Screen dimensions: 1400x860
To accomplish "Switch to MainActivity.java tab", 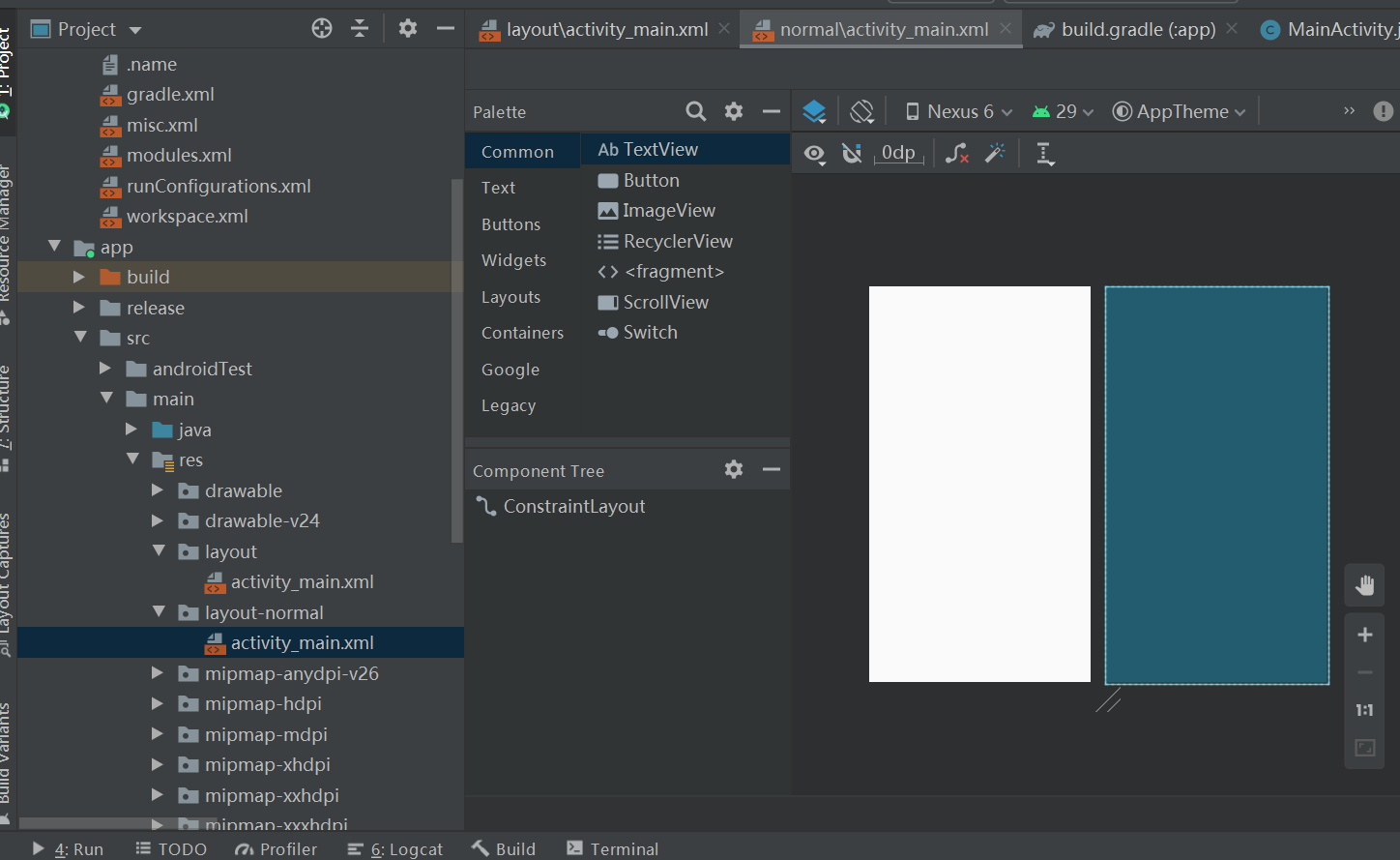I will [x=1329, y=29].
